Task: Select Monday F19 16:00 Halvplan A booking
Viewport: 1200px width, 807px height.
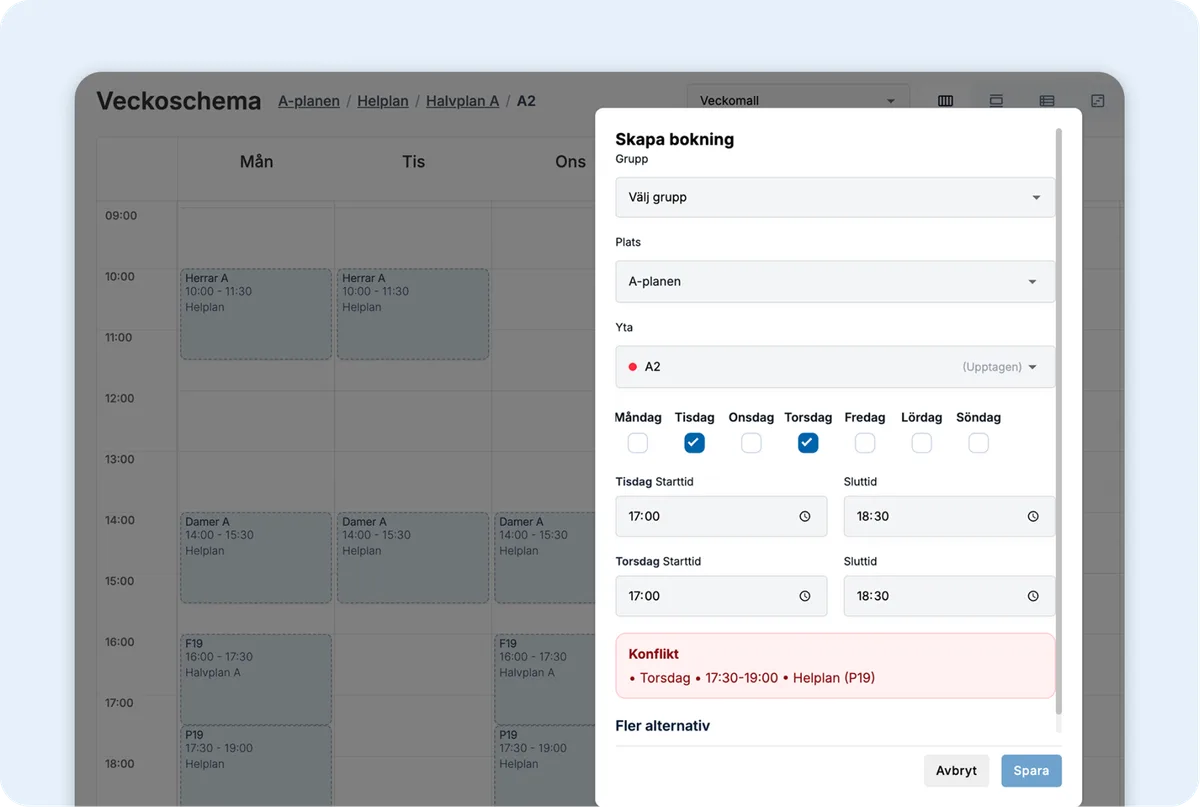Action: 256,679
